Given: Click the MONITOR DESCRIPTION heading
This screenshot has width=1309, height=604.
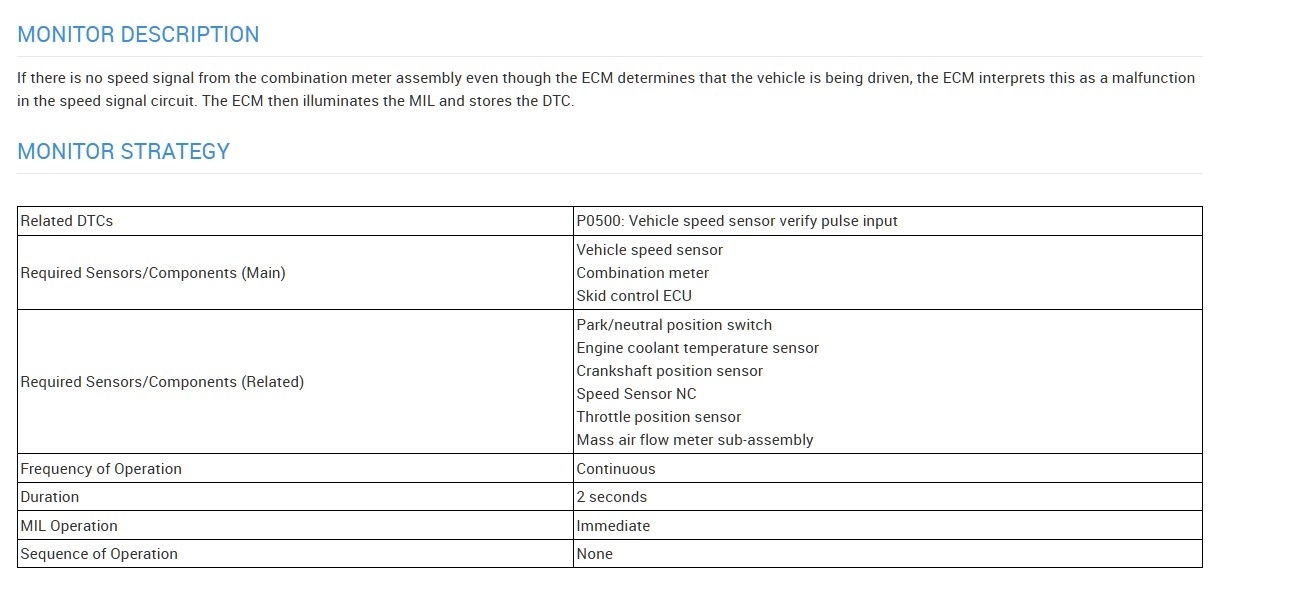Looking at the screenshot, I should 138,35.
